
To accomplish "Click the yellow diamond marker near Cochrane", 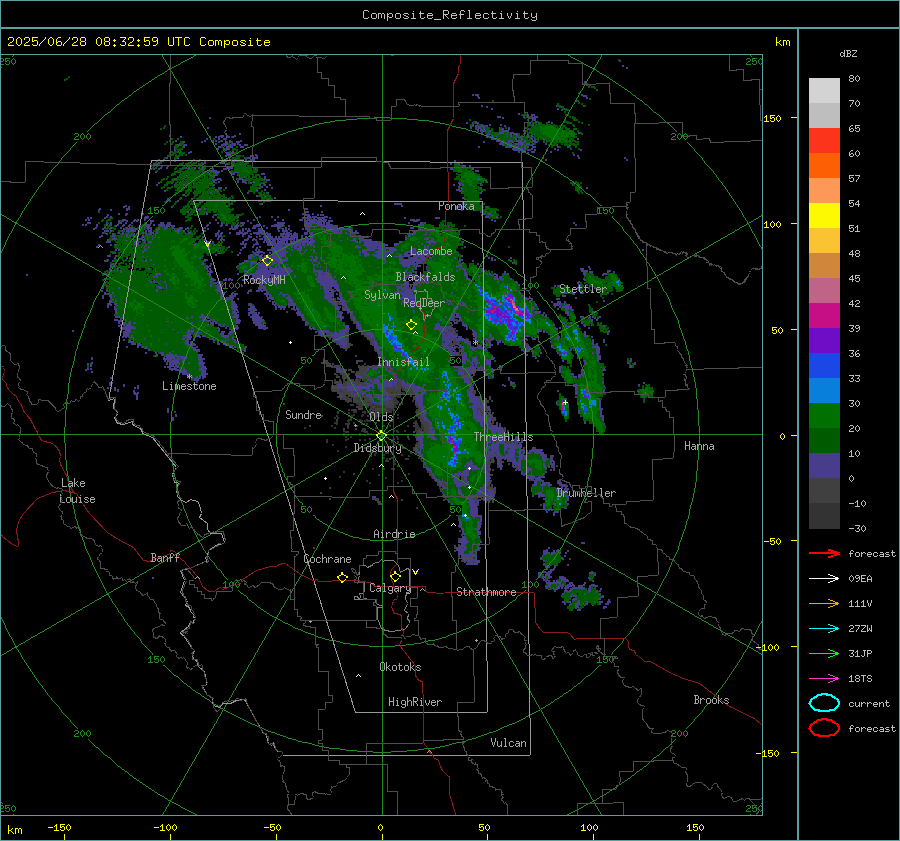I will click(x=342, y=577).
